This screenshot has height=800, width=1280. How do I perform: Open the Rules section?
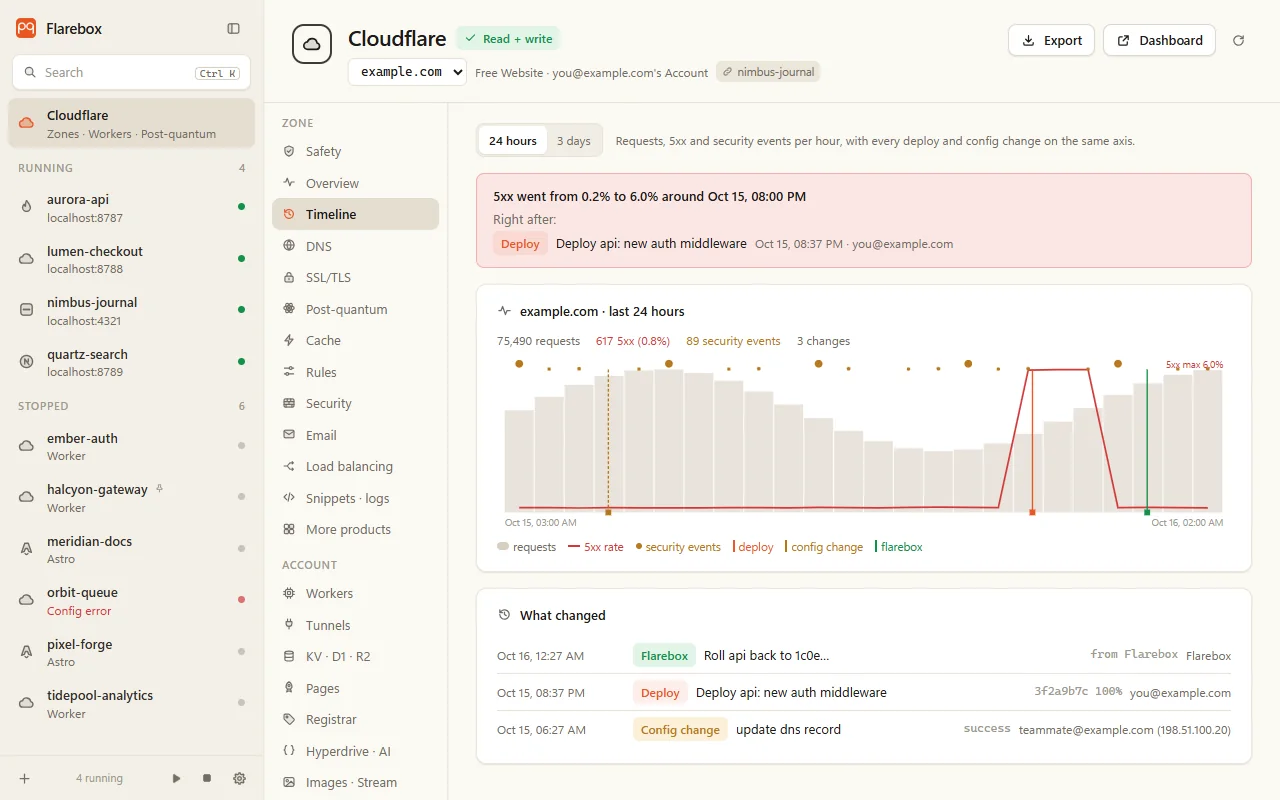coord(355,372)
